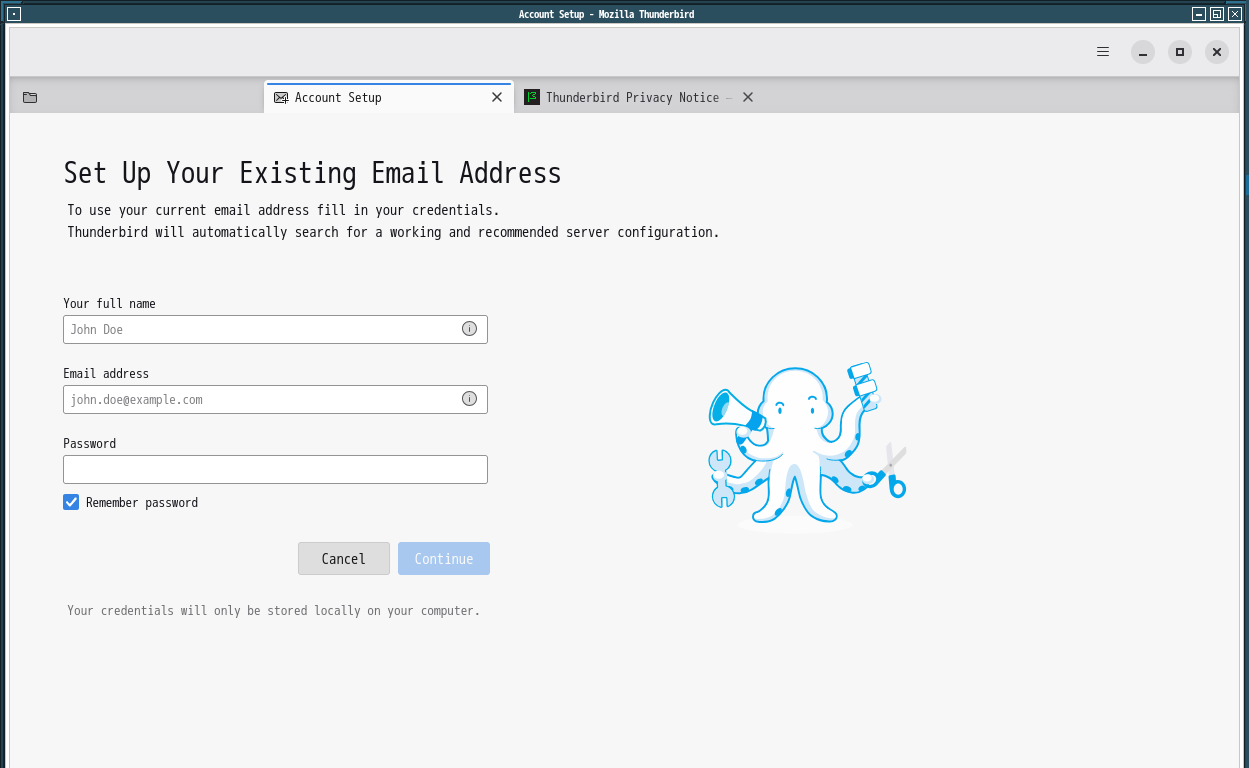Image resolution: width=1249 pixels, height=768 pixels.
Task: Click the 'Your full name' label
Action: click(x=109, y=303)
